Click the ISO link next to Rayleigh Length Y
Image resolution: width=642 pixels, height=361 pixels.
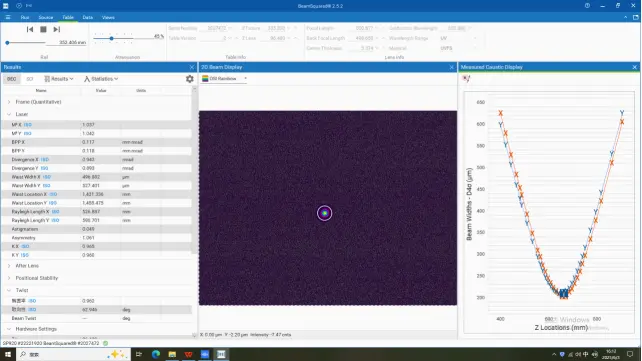coord(55,220)
